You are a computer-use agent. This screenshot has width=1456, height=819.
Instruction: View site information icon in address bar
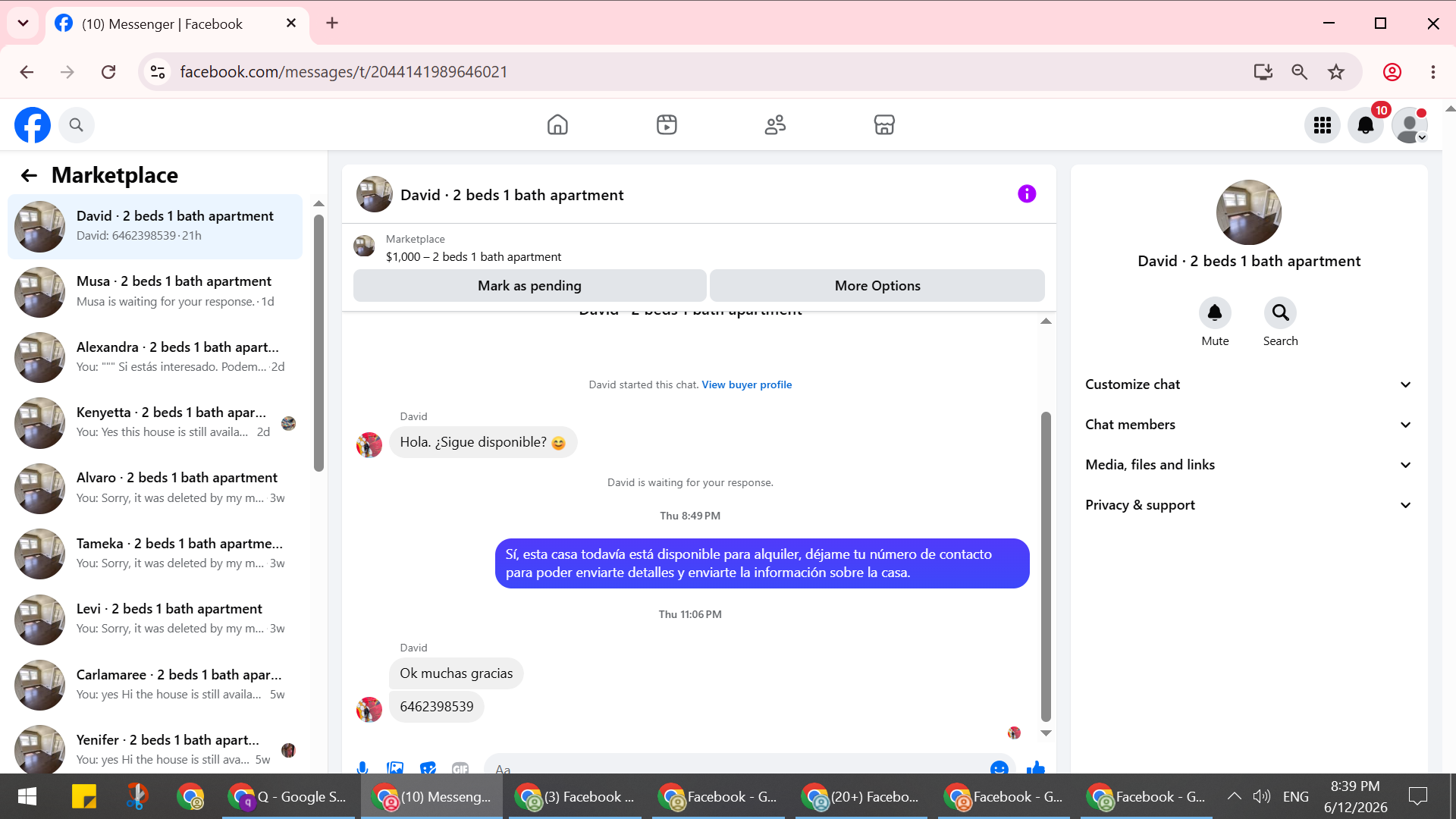click(x=158, y=72)
